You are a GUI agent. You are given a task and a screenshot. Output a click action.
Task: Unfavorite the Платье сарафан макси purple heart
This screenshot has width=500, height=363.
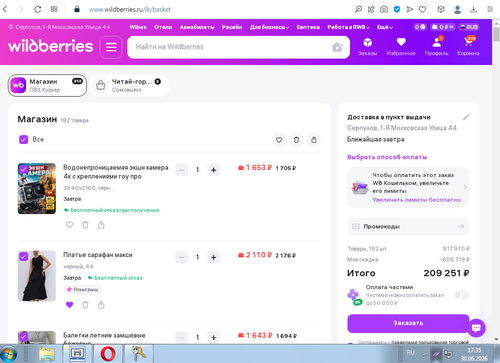coord(69,305)
